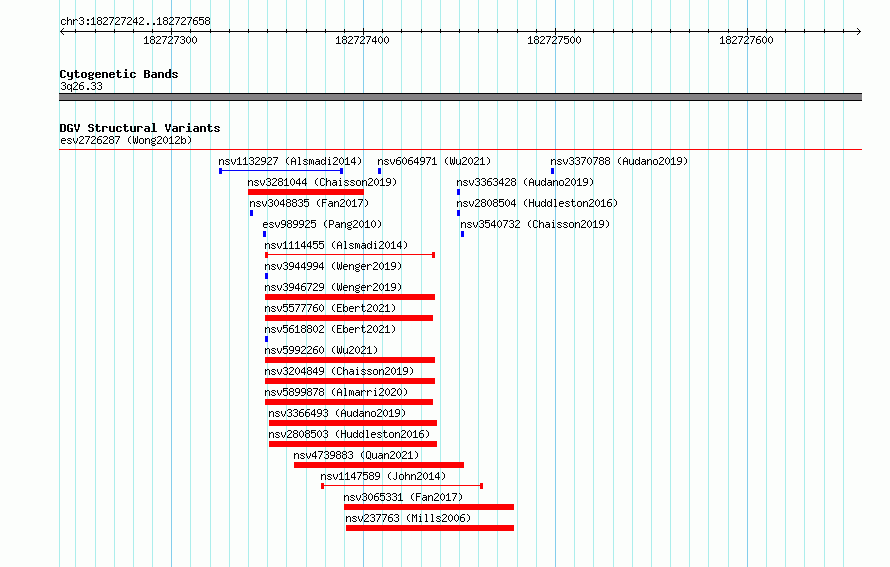
Task: Click the red bar under nsv5992260
Action: pyautogui.click(x=350, y=360)
